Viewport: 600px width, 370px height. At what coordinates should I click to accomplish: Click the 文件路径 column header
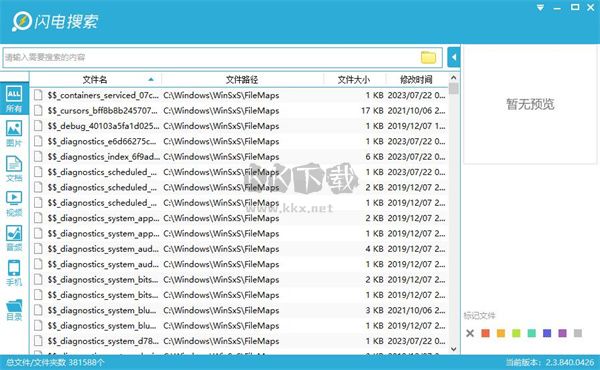242,80
